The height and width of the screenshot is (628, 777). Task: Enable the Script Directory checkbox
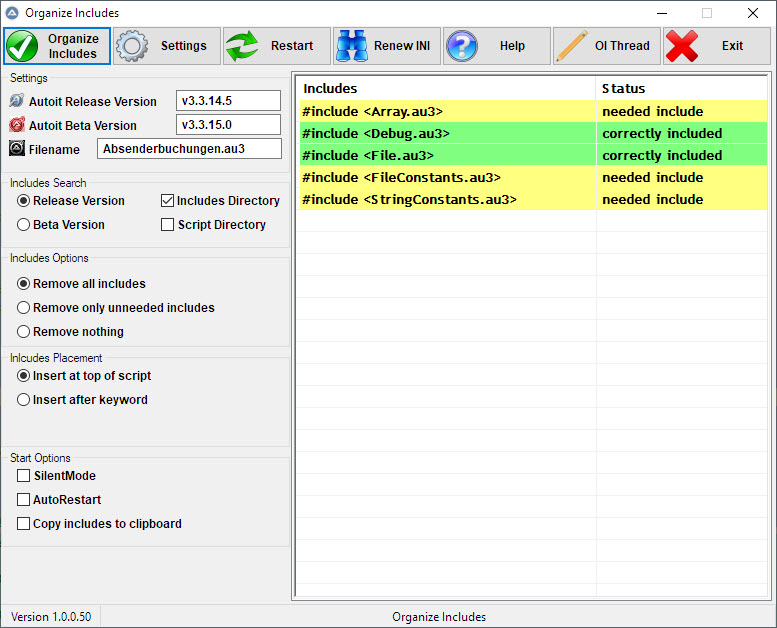point(168,225)
